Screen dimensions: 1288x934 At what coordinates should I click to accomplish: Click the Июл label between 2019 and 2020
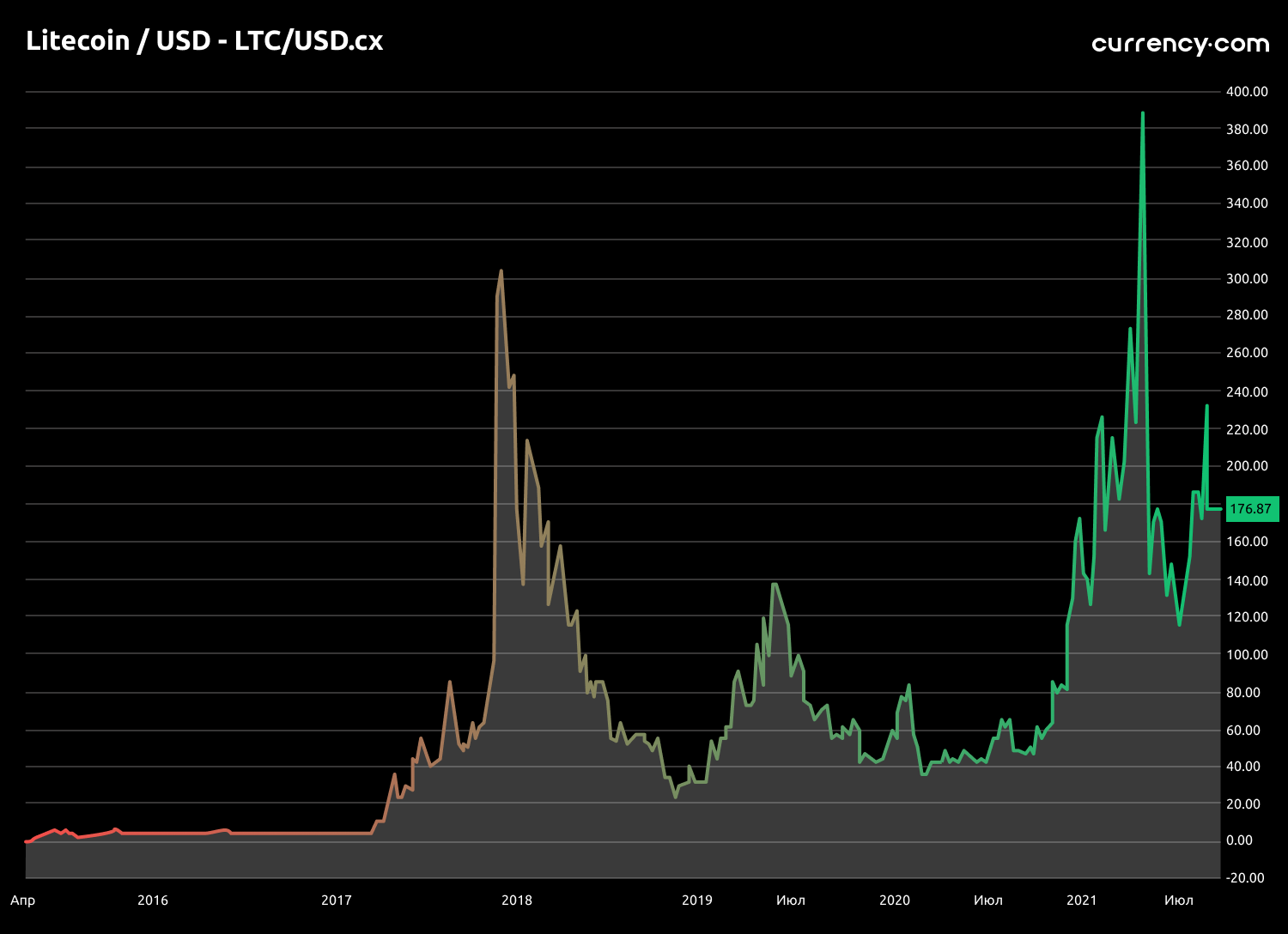(791, 900)
